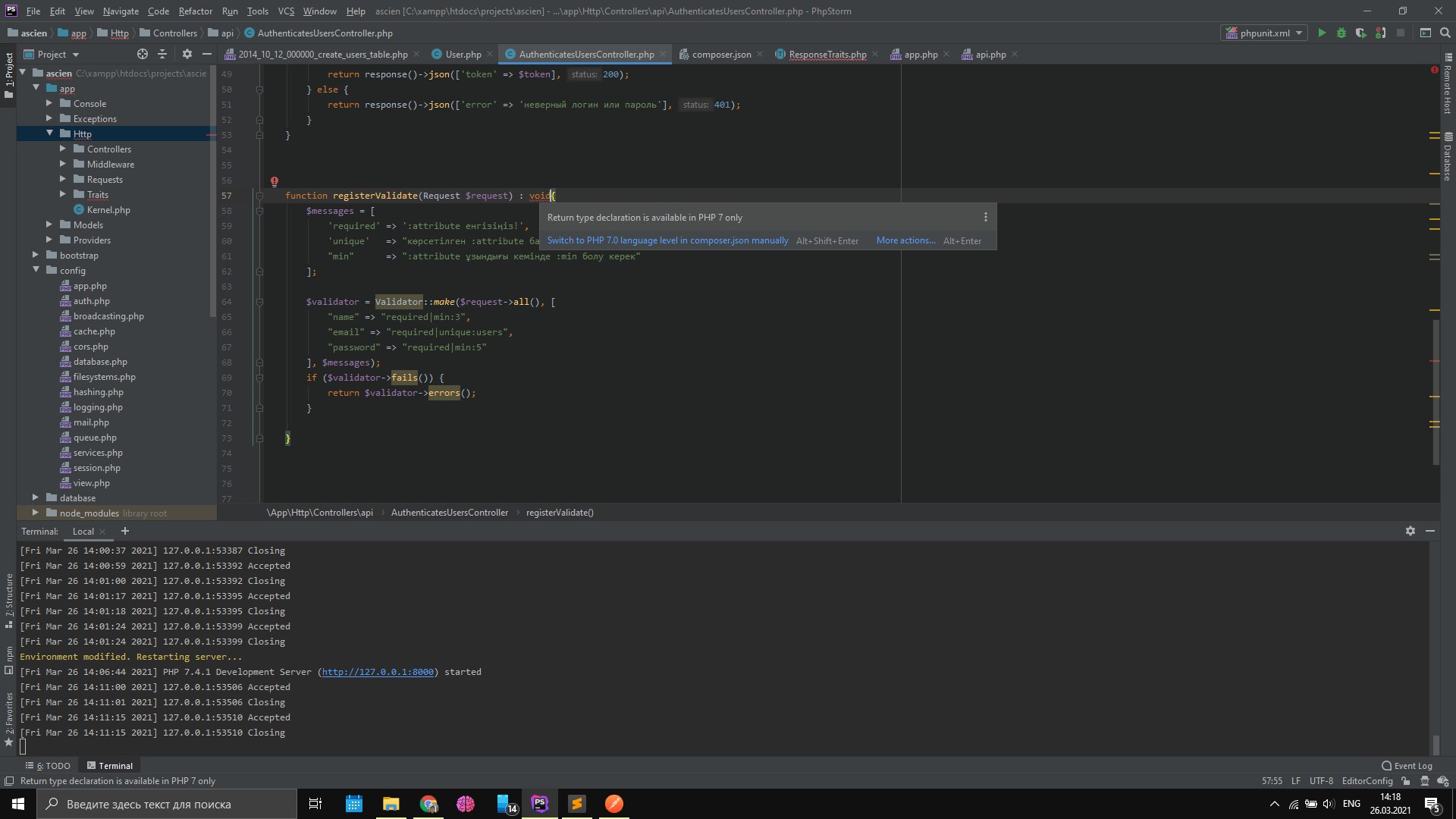Run the phpunit.xml configuration
This screenshot has width=1456, height=819.
click(1322, 33)
